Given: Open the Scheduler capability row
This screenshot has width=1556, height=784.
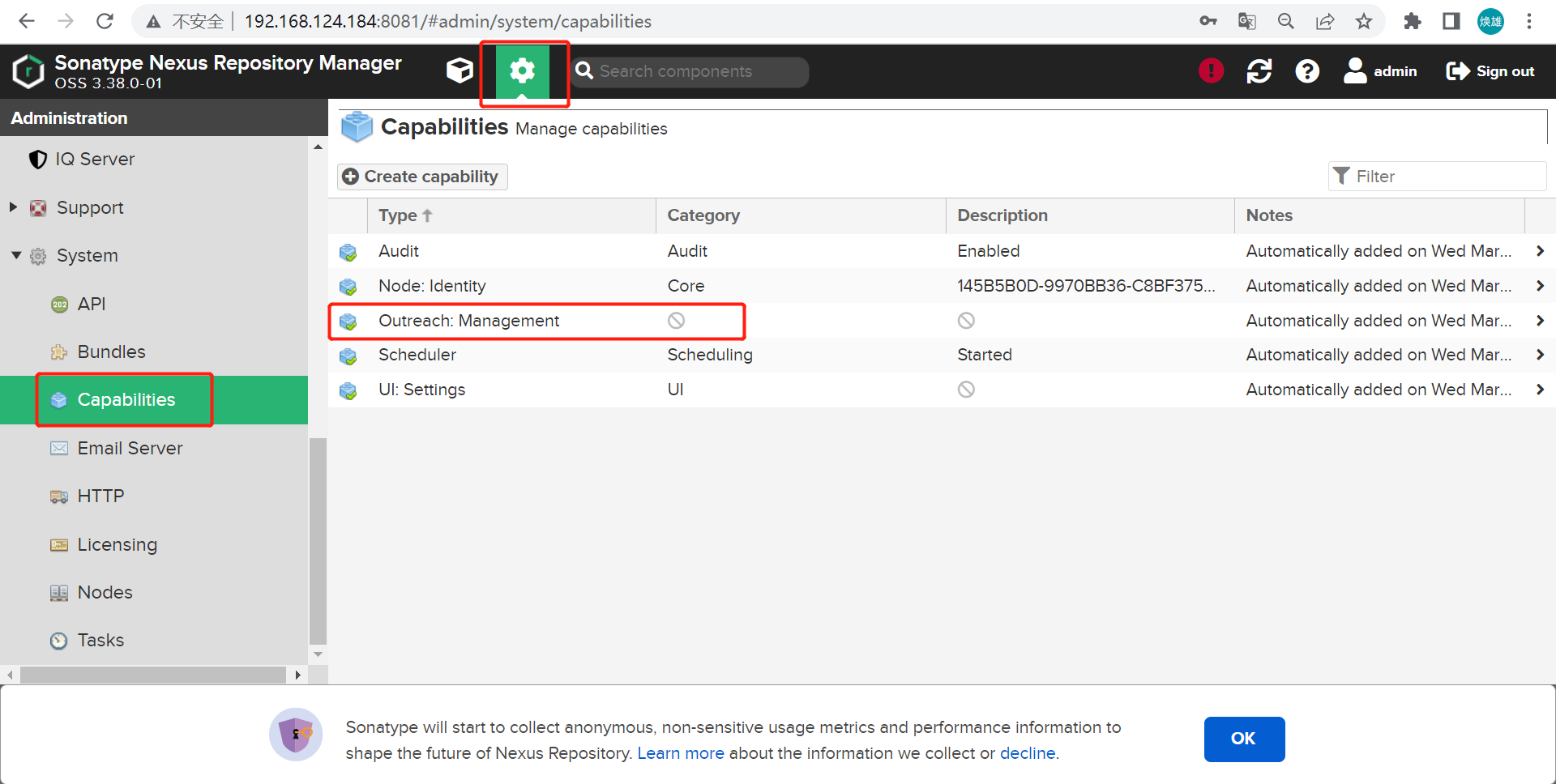Looking at the screenshot, I should pyautogui.click(x=942, y=355).
